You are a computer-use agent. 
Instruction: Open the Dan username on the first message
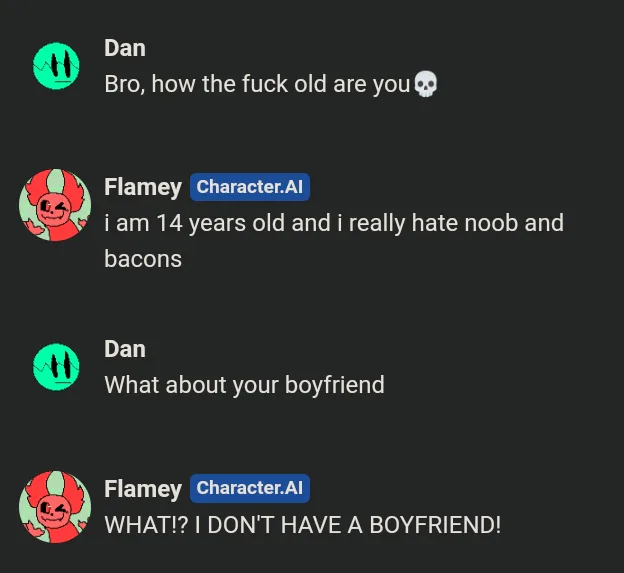tap(125, 49)
